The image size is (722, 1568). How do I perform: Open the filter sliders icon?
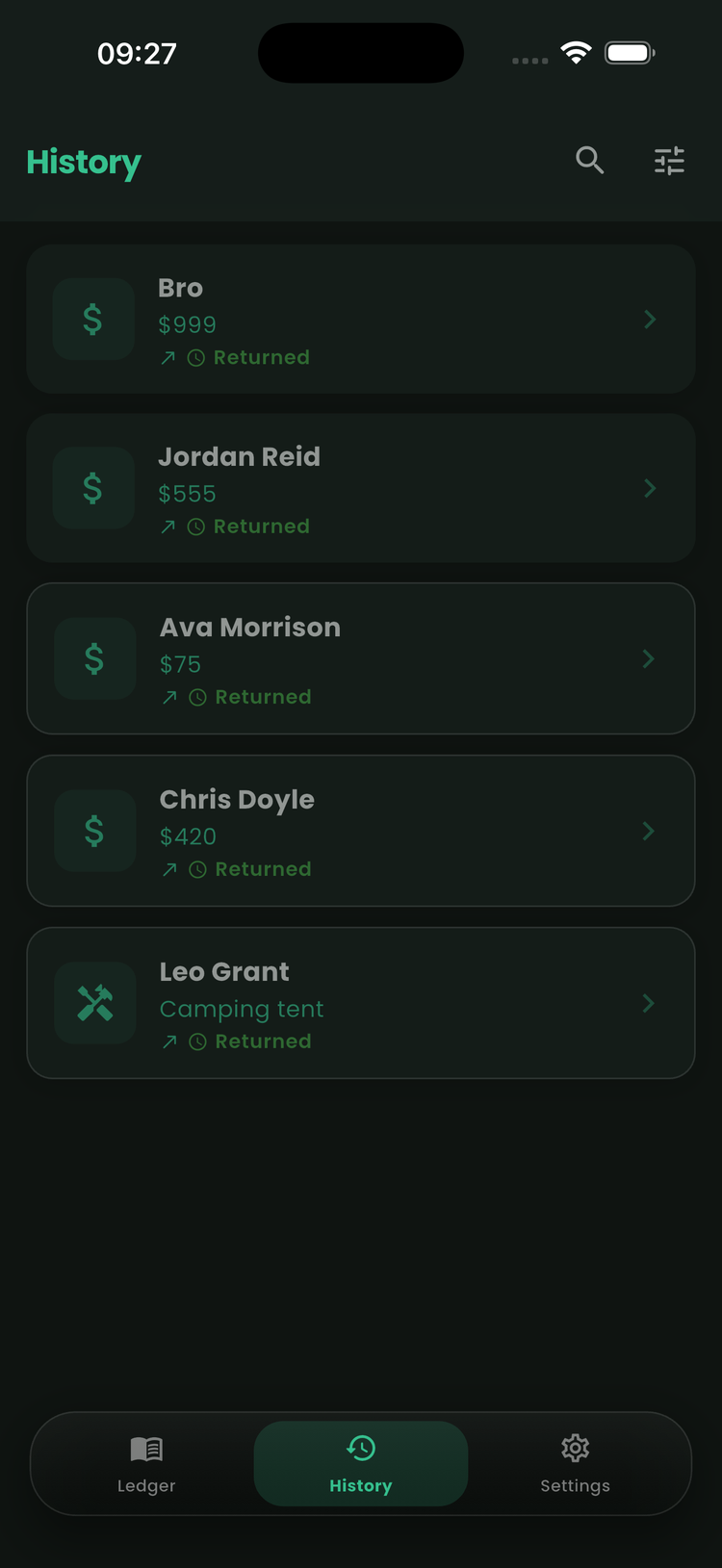click(x=669, y=160)
